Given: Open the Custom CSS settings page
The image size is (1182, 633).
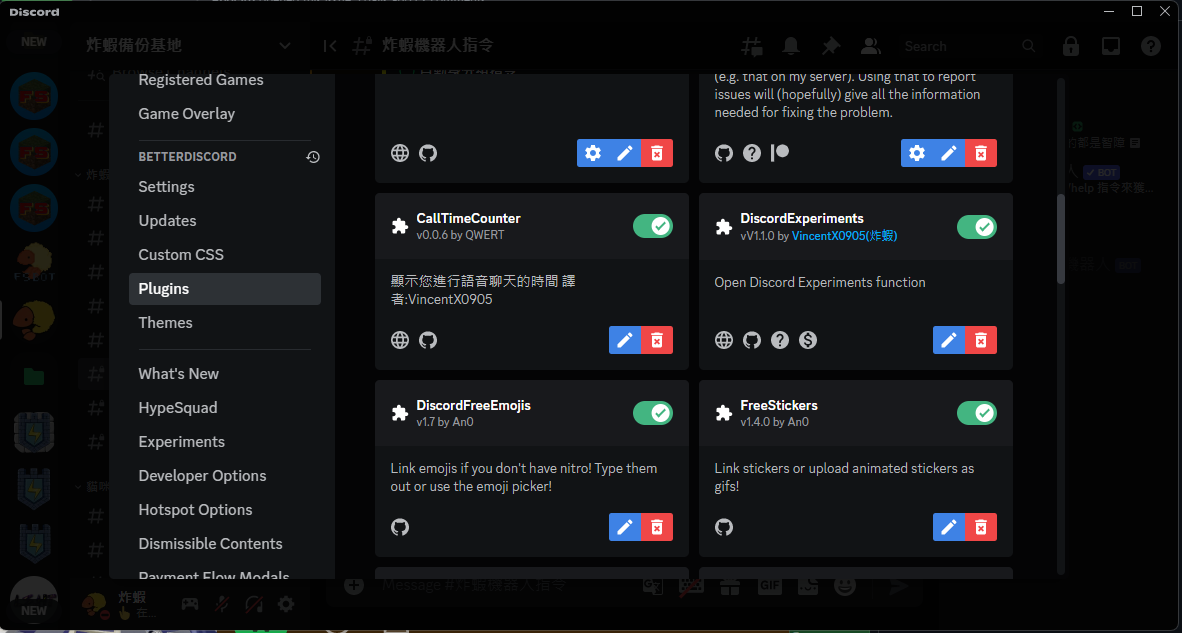Looking at the screenshot, I should click(181, 254).
